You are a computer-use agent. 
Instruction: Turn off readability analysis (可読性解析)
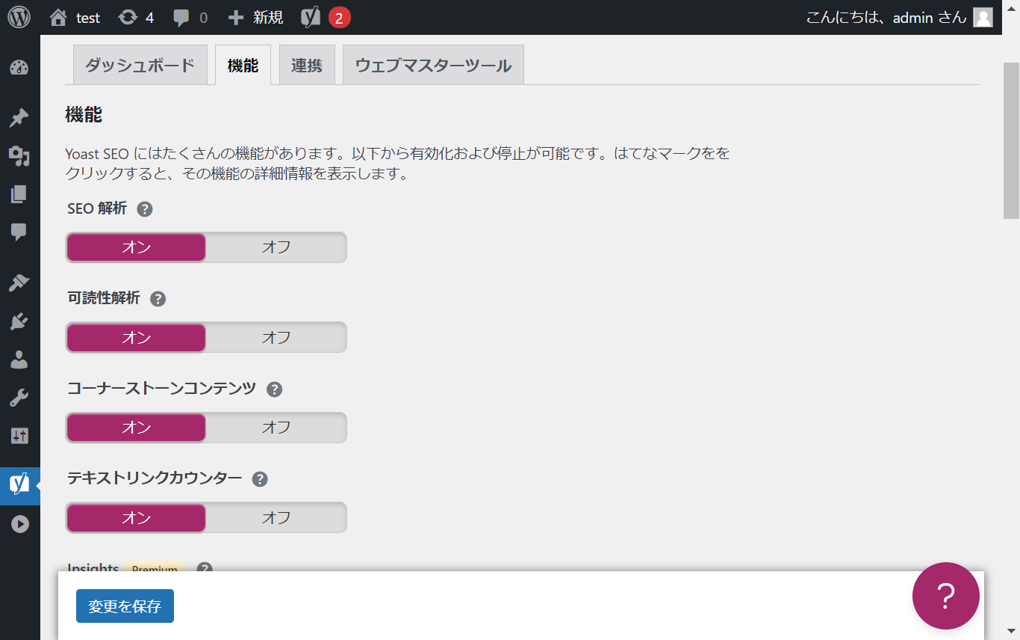(x=276, y=338)
